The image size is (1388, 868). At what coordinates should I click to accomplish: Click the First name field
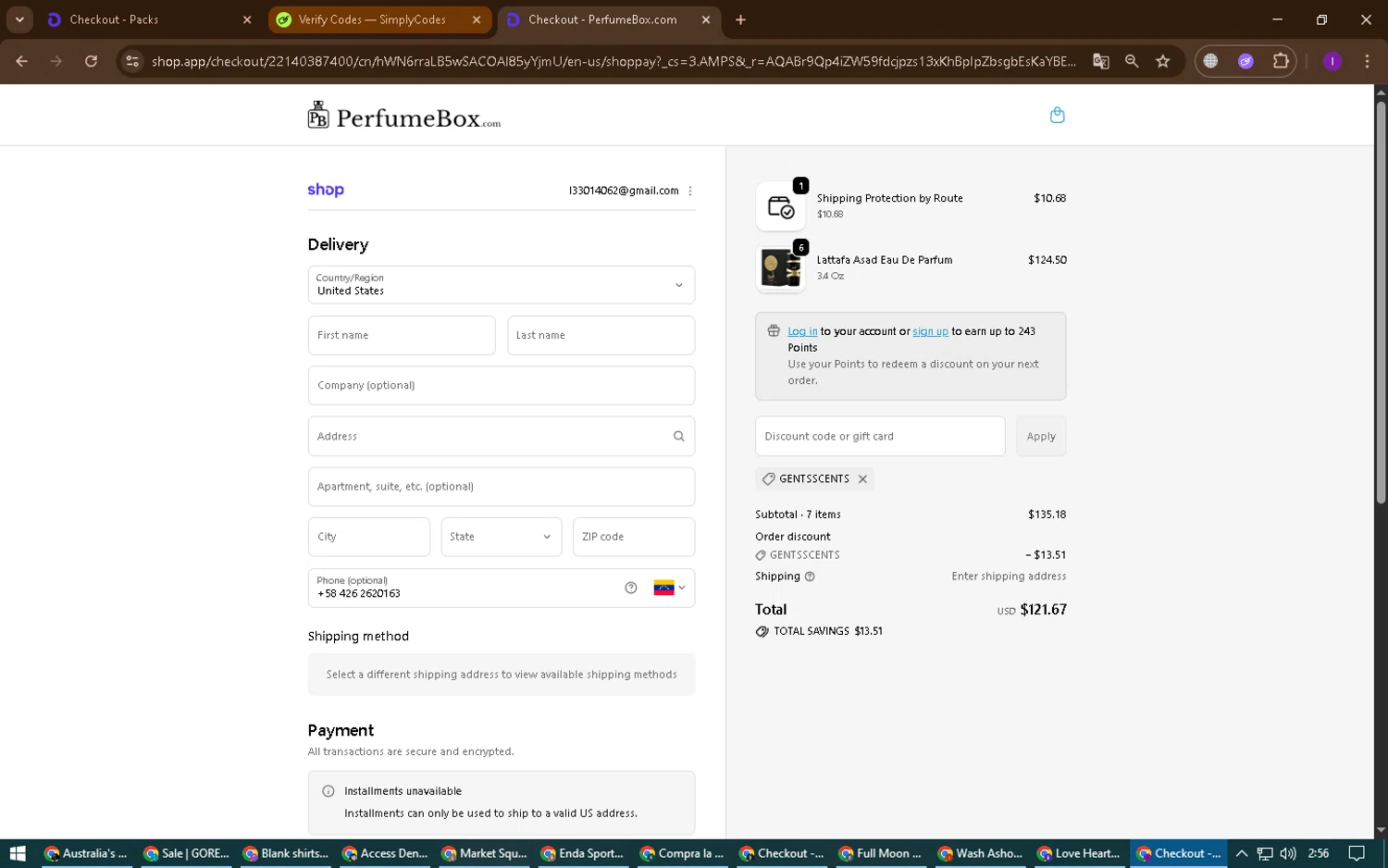(402, 335)
